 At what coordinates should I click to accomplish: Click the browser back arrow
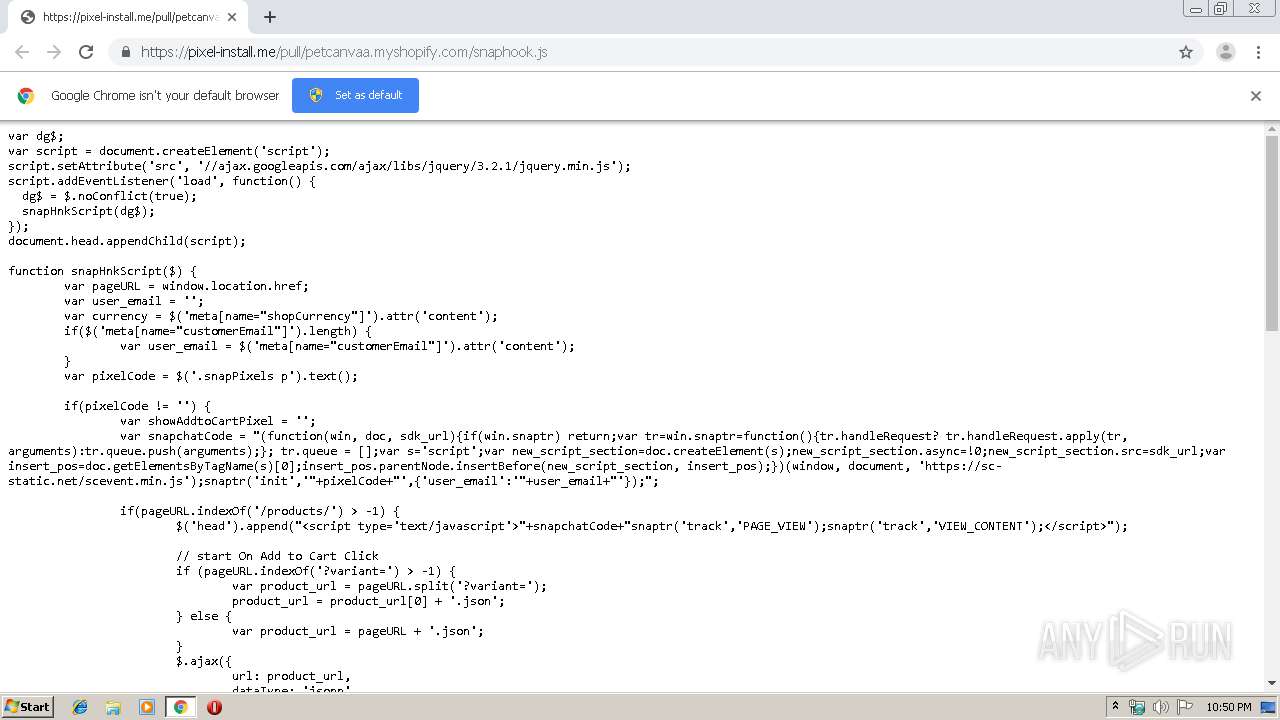pos(22,52)
